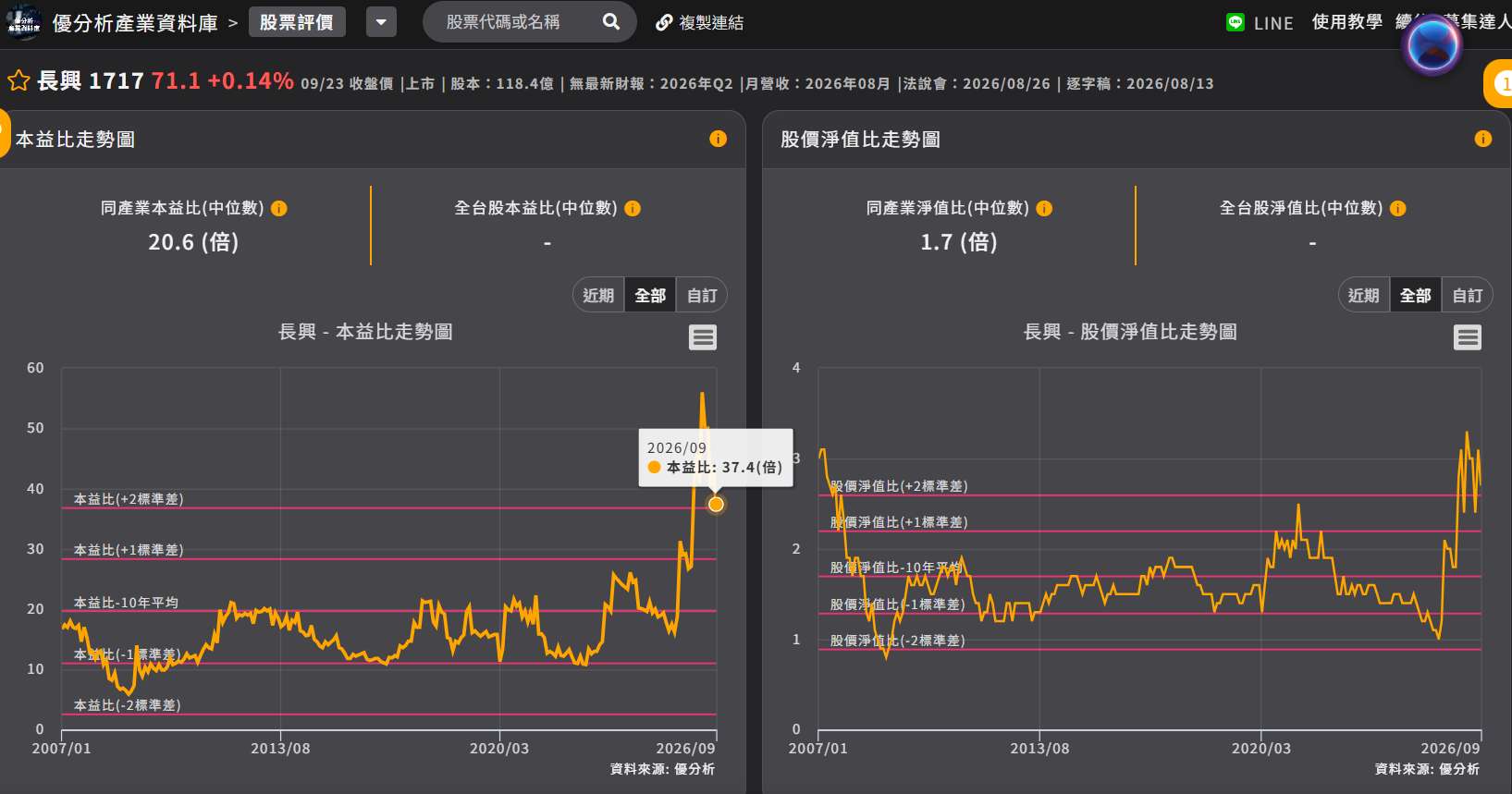Click the 長興 1717 stock name
This screenshot has height=794, width=1512.
tap(91, 81)
